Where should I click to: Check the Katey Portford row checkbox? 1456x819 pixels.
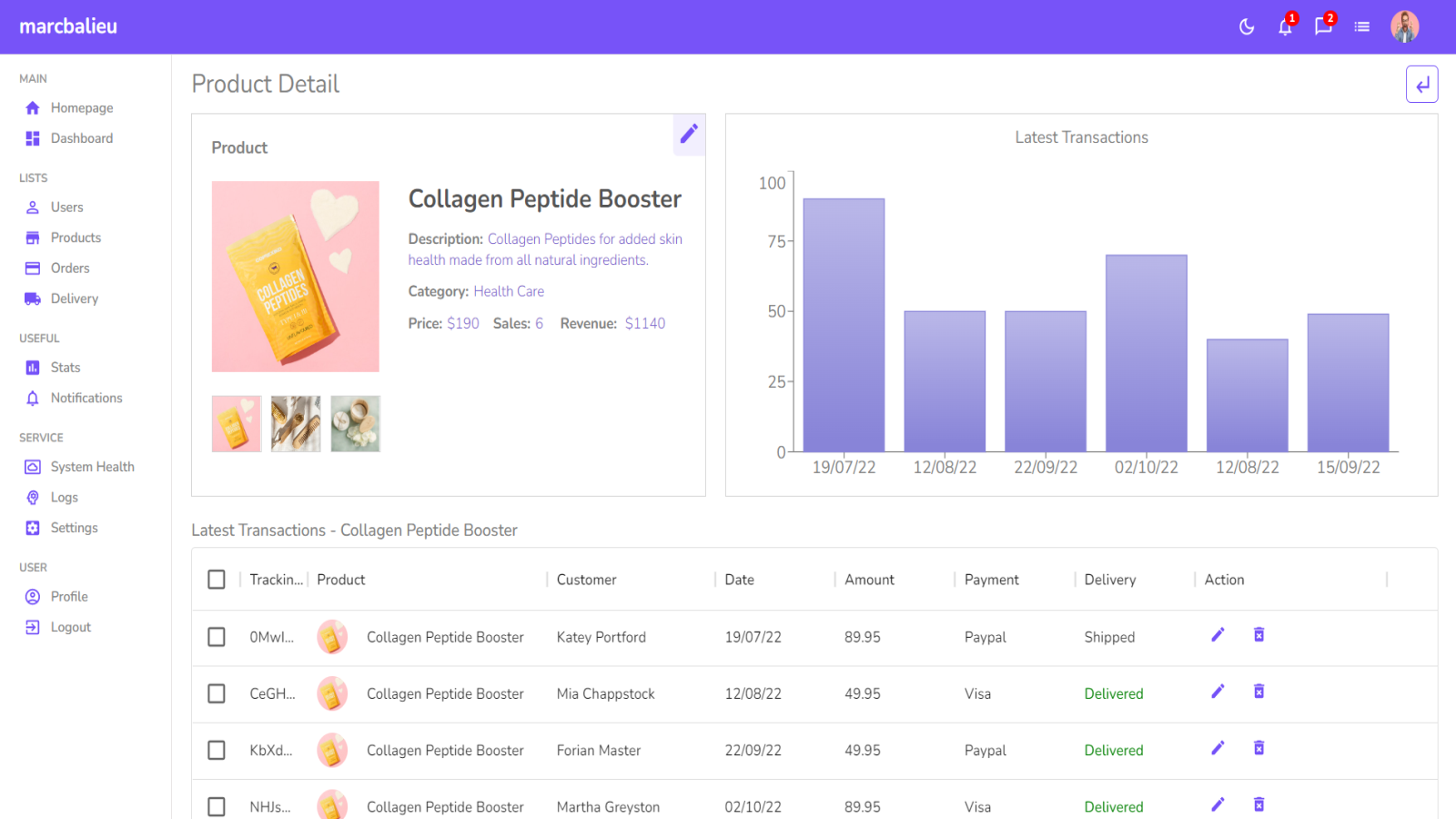(x=217, y=637)
